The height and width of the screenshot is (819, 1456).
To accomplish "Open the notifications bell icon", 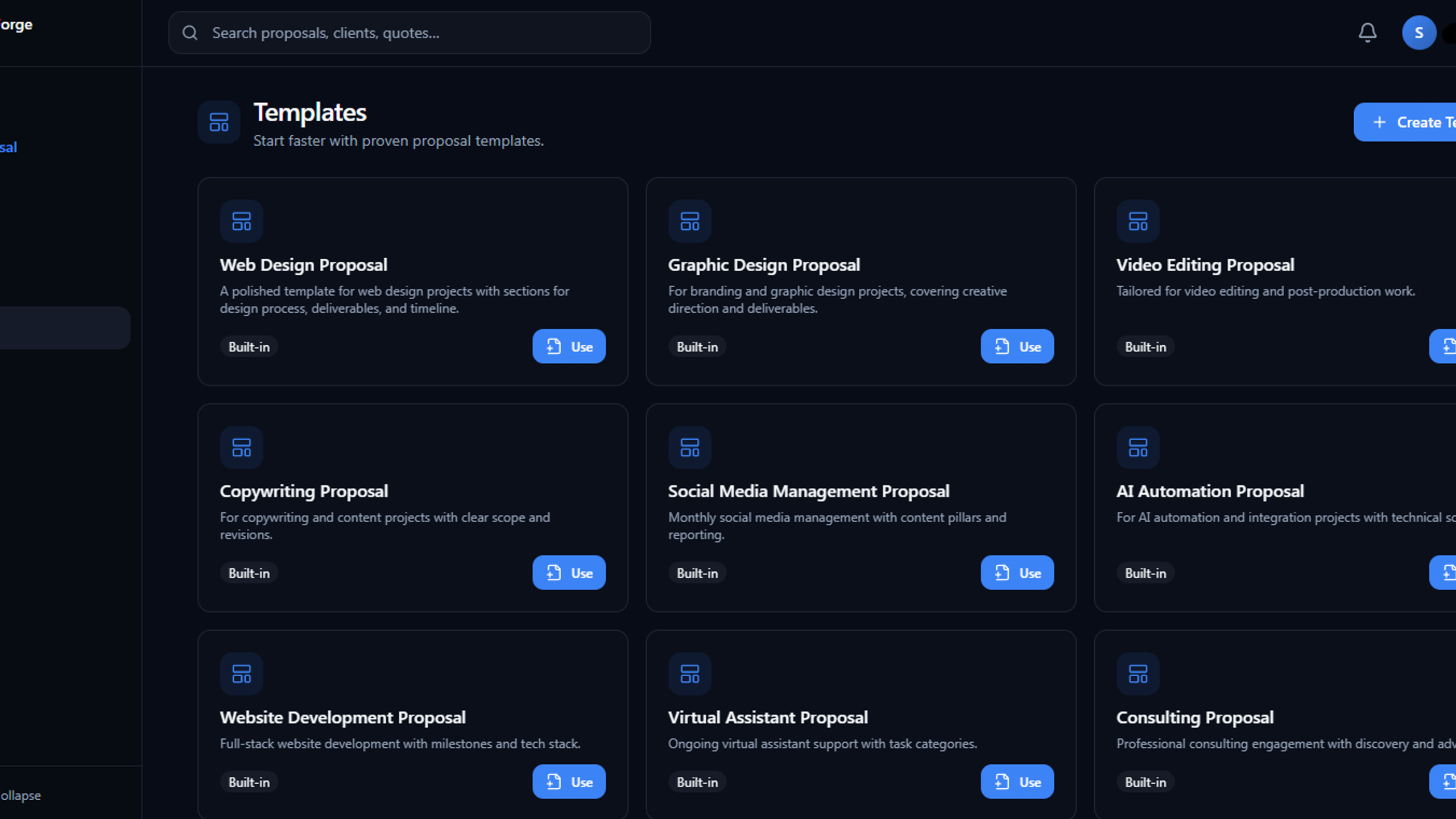I will click(1367, 32).
